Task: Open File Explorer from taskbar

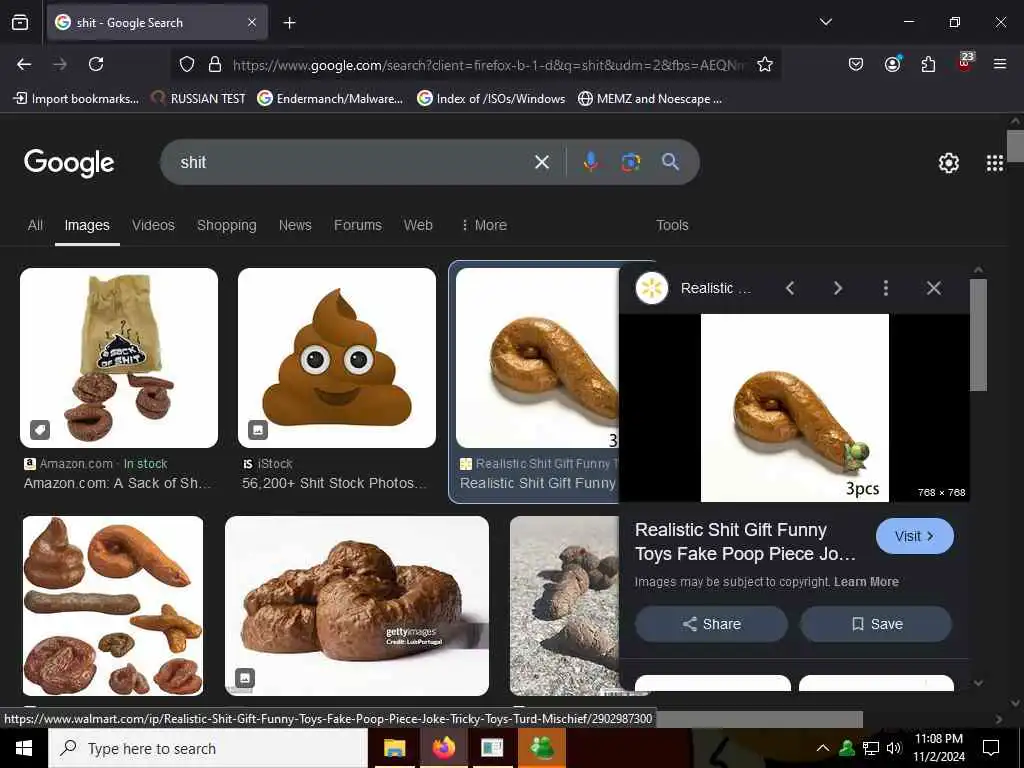Action: pyautogui.click(x=394, y=748)
